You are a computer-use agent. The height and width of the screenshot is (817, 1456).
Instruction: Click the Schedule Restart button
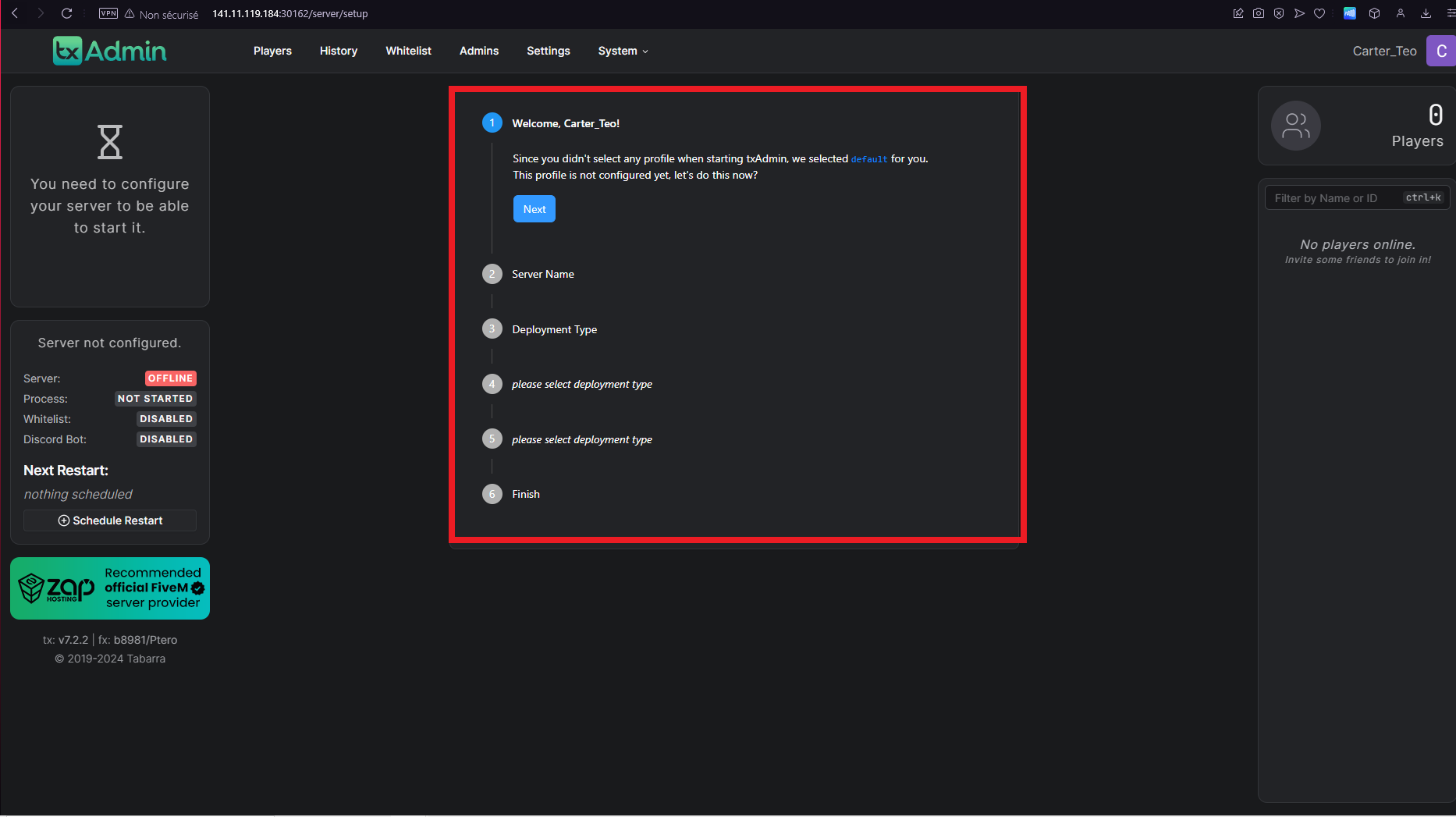pyautogui.click(x=110, y=520)
